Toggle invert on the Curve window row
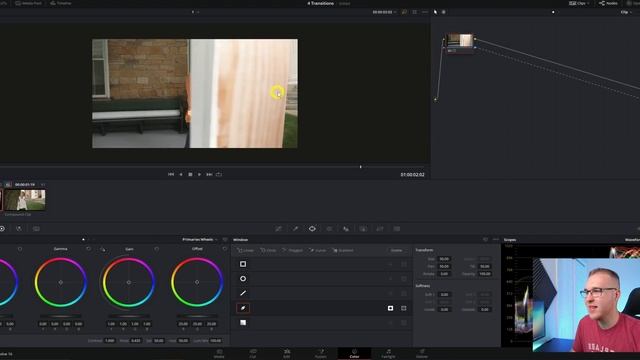Screen dimensions: 640x360 391,308
